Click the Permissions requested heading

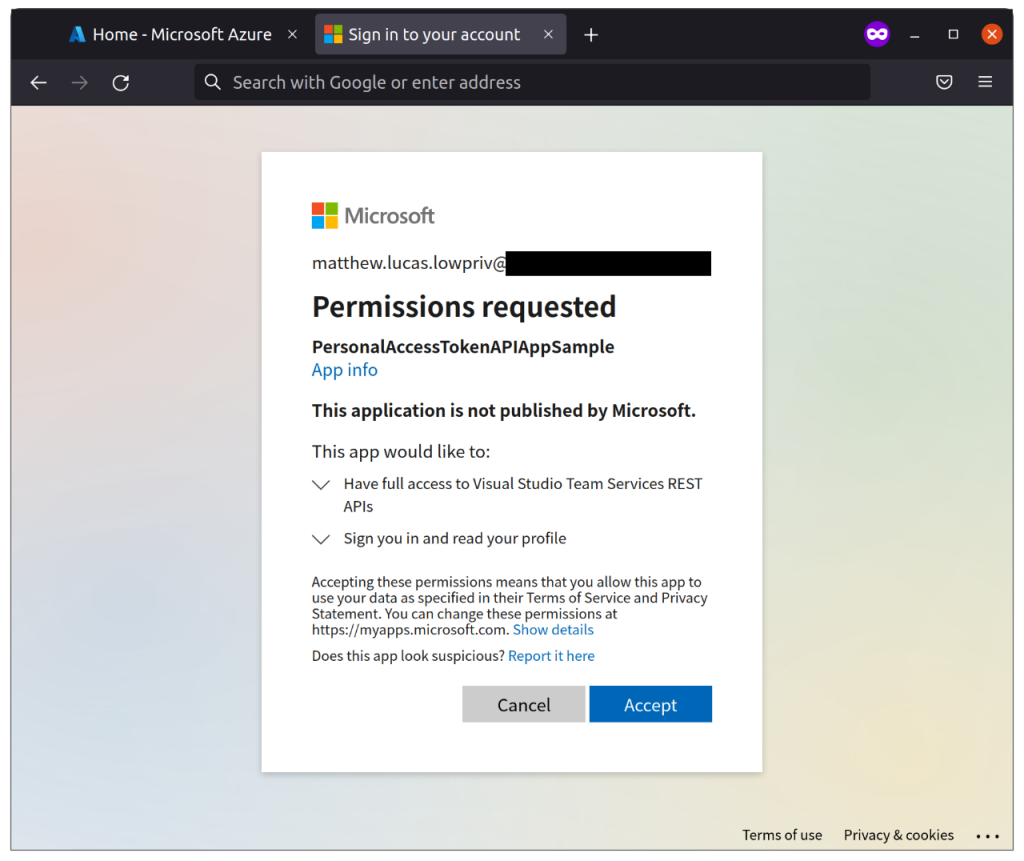coord(464,307)
